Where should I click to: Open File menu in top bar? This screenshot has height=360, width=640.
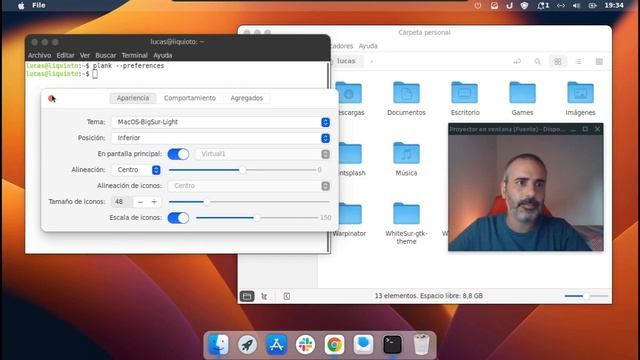coord(39,5)
